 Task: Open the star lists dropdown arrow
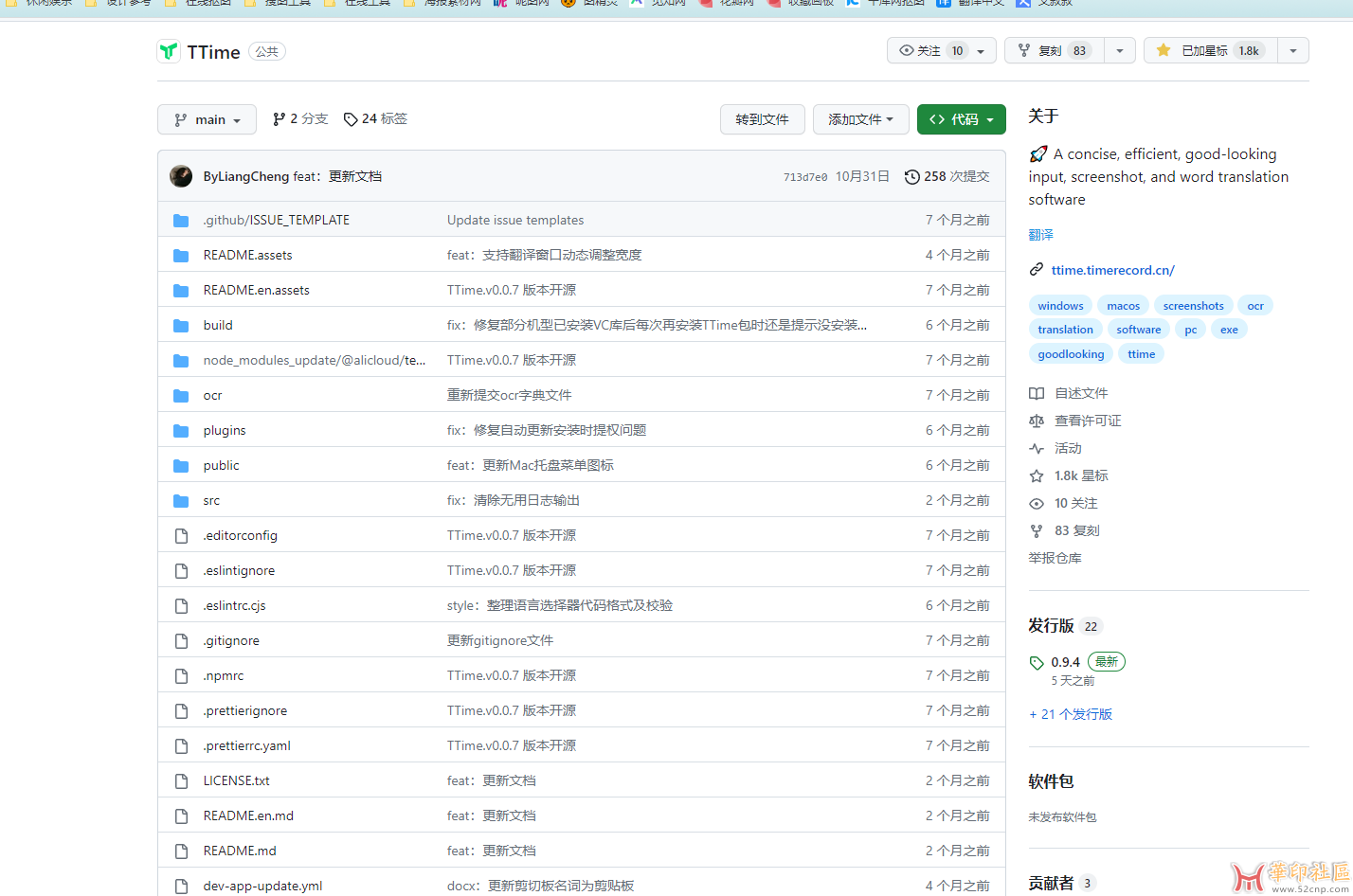[1293, 51]
